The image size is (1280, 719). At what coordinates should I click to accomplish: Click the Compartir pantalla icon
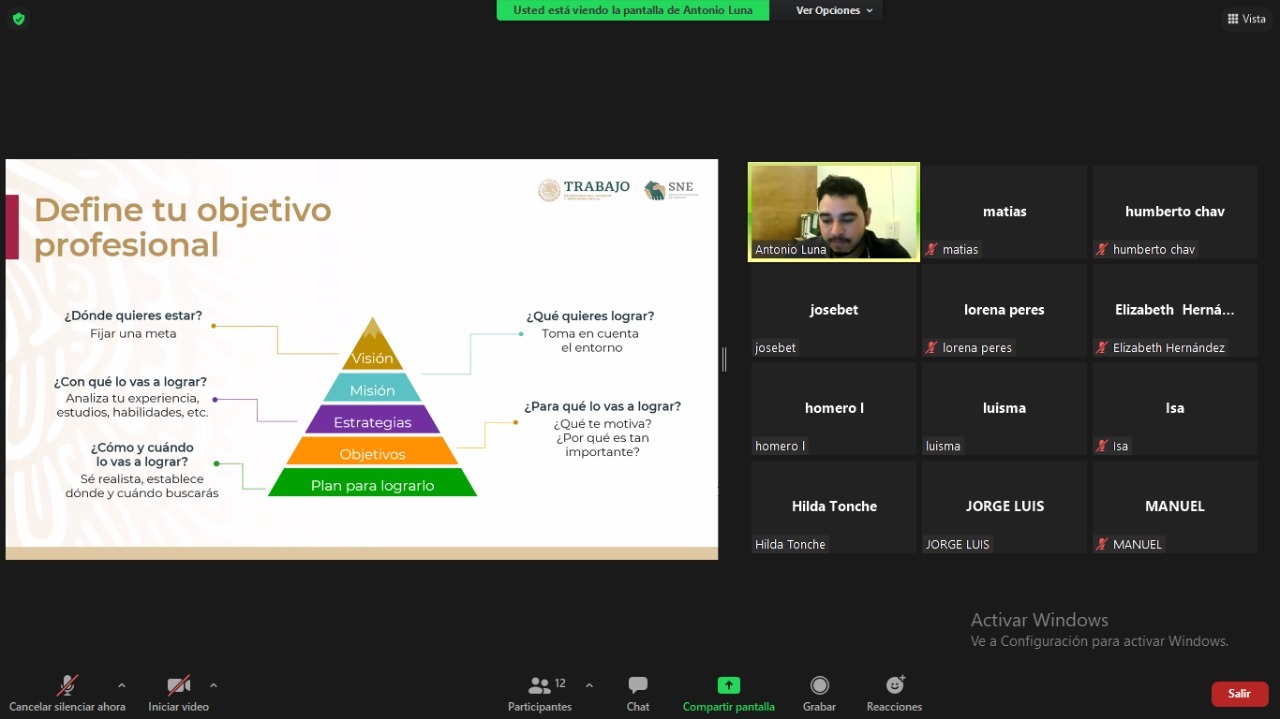728,686
